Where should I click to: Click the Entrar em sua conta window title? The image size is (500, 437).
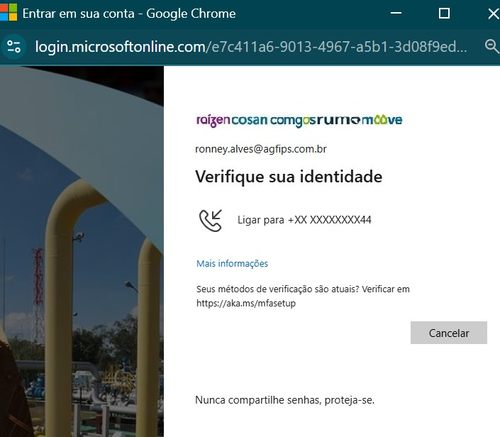[129, 14]
